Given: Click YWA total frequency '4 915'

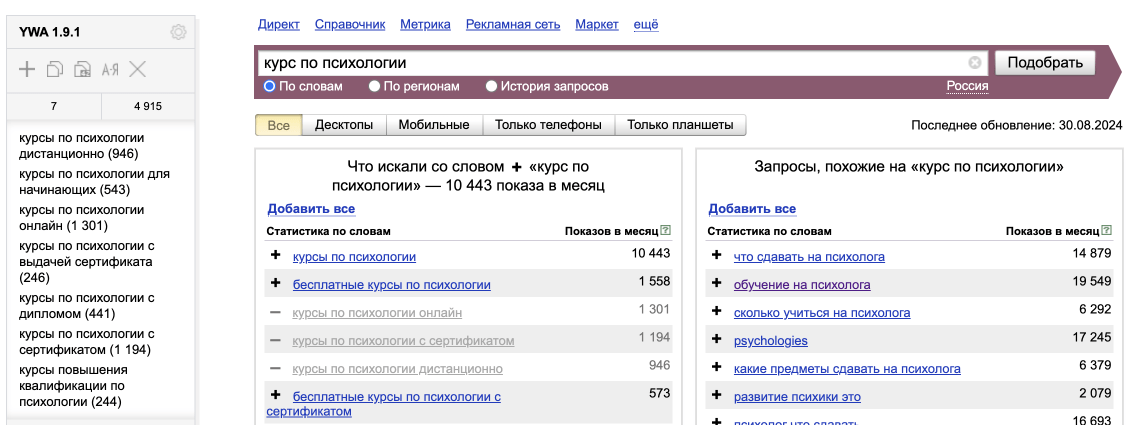Looking at the screenshot, I should [x=148, y=107].
